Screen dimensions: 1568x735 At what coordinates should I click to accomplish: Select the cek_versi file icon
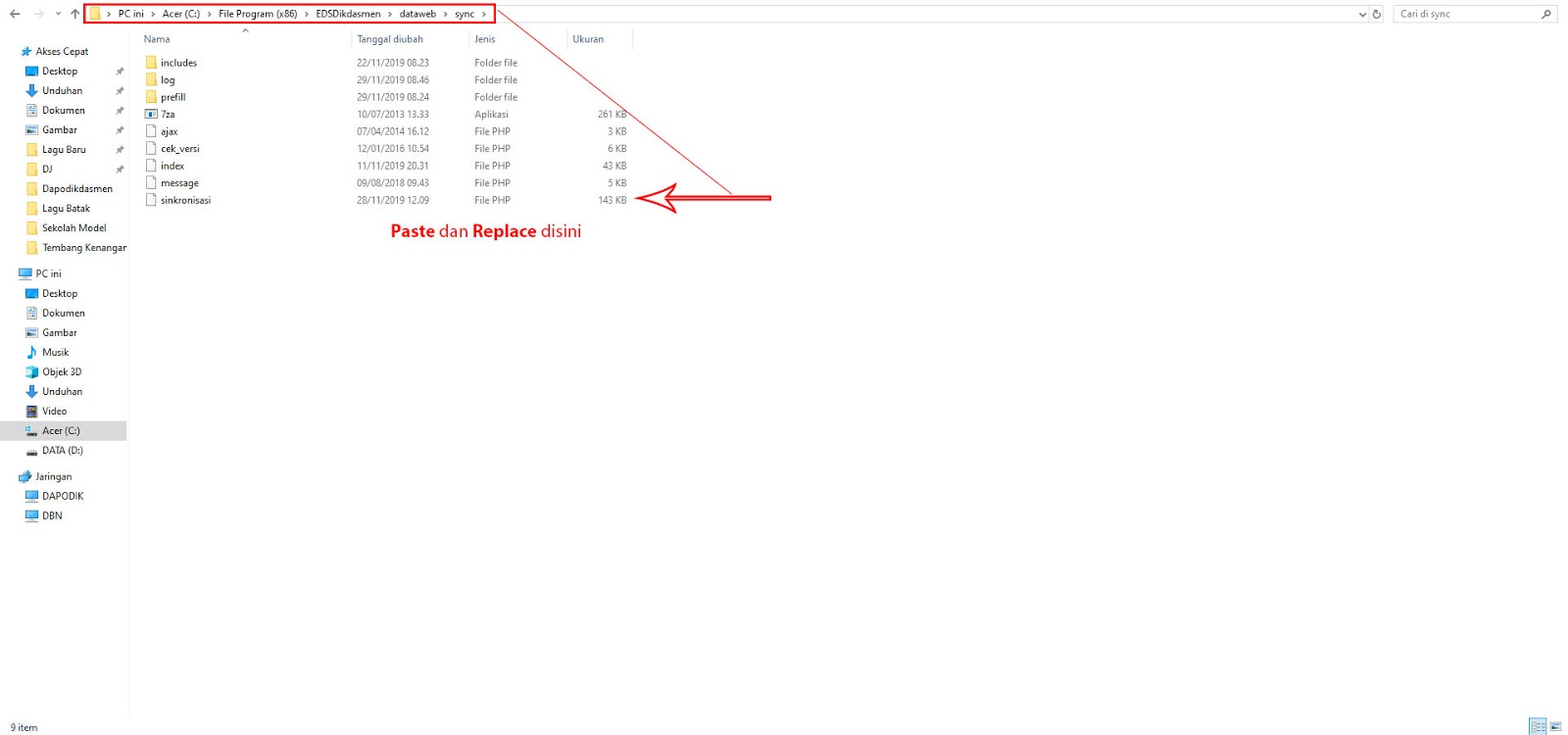click(x=151, y=148)
